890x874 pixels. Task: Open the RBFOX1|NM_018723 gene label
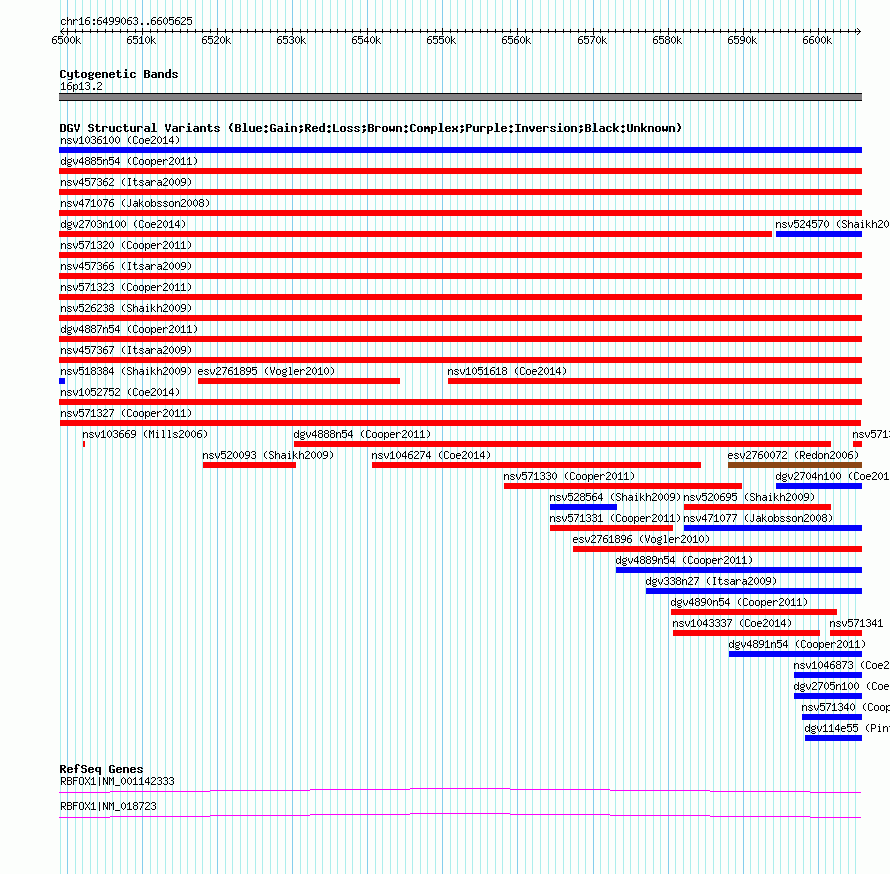click(108, 806)
